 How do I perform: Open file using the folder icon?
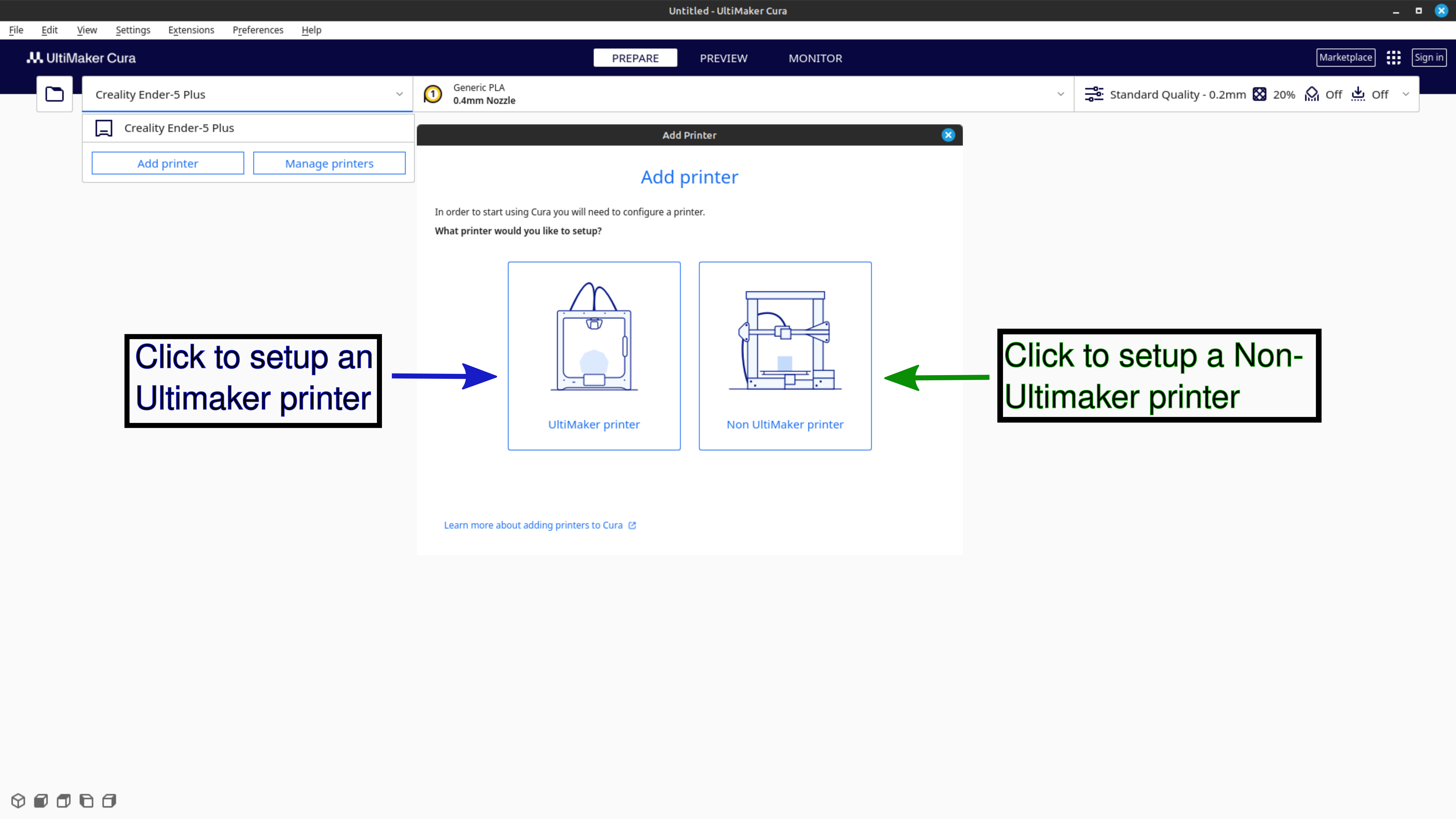pyautogui.click(x=54, y=94)
